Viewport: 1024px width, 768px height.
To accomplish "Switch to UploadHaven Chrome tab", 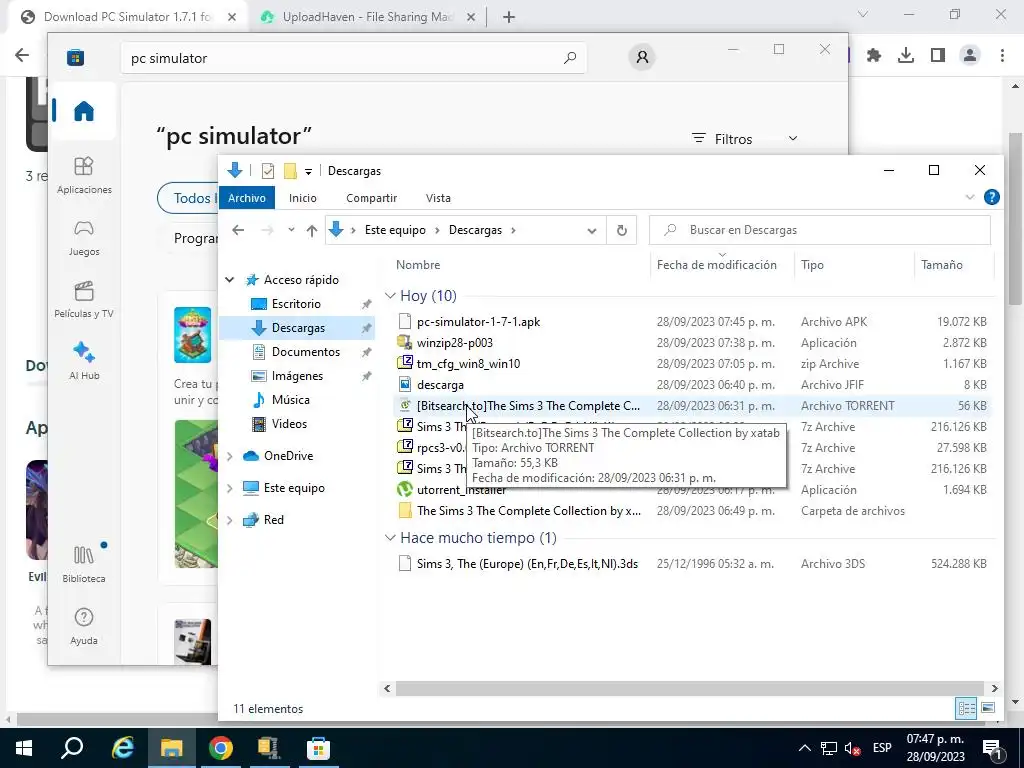I will 368,17.
